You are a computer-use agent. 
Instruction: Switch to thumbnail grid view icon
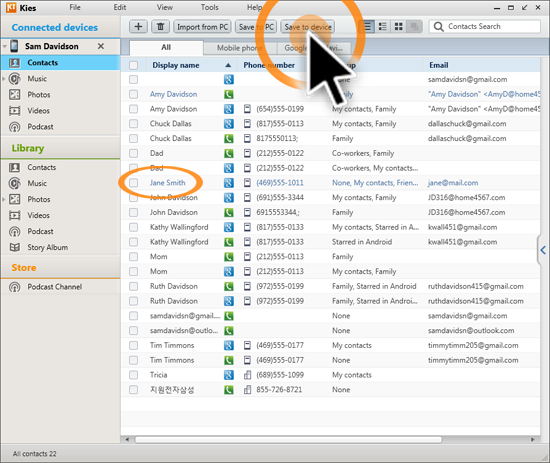pyautogui.click(x=398, y=27)
